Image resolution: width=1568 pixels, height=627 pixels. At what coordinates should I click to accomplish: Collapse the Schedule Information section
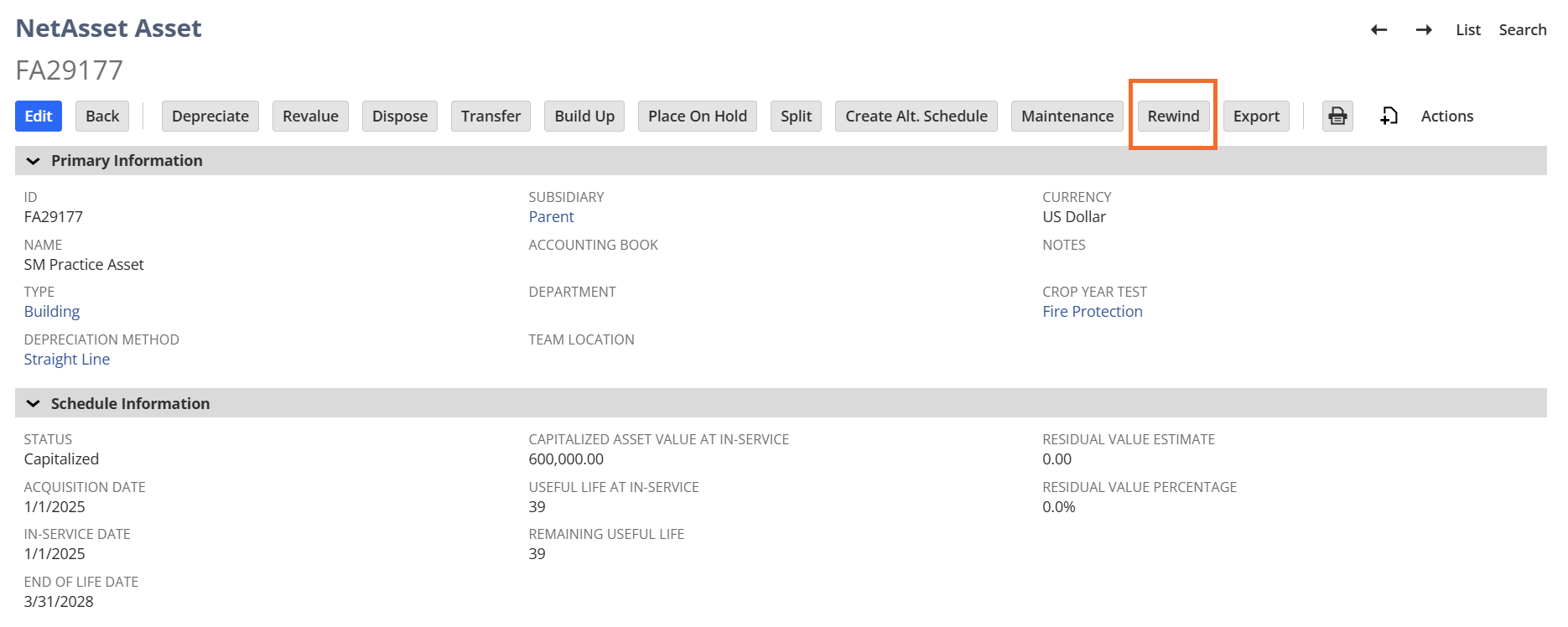pos(34,404)
